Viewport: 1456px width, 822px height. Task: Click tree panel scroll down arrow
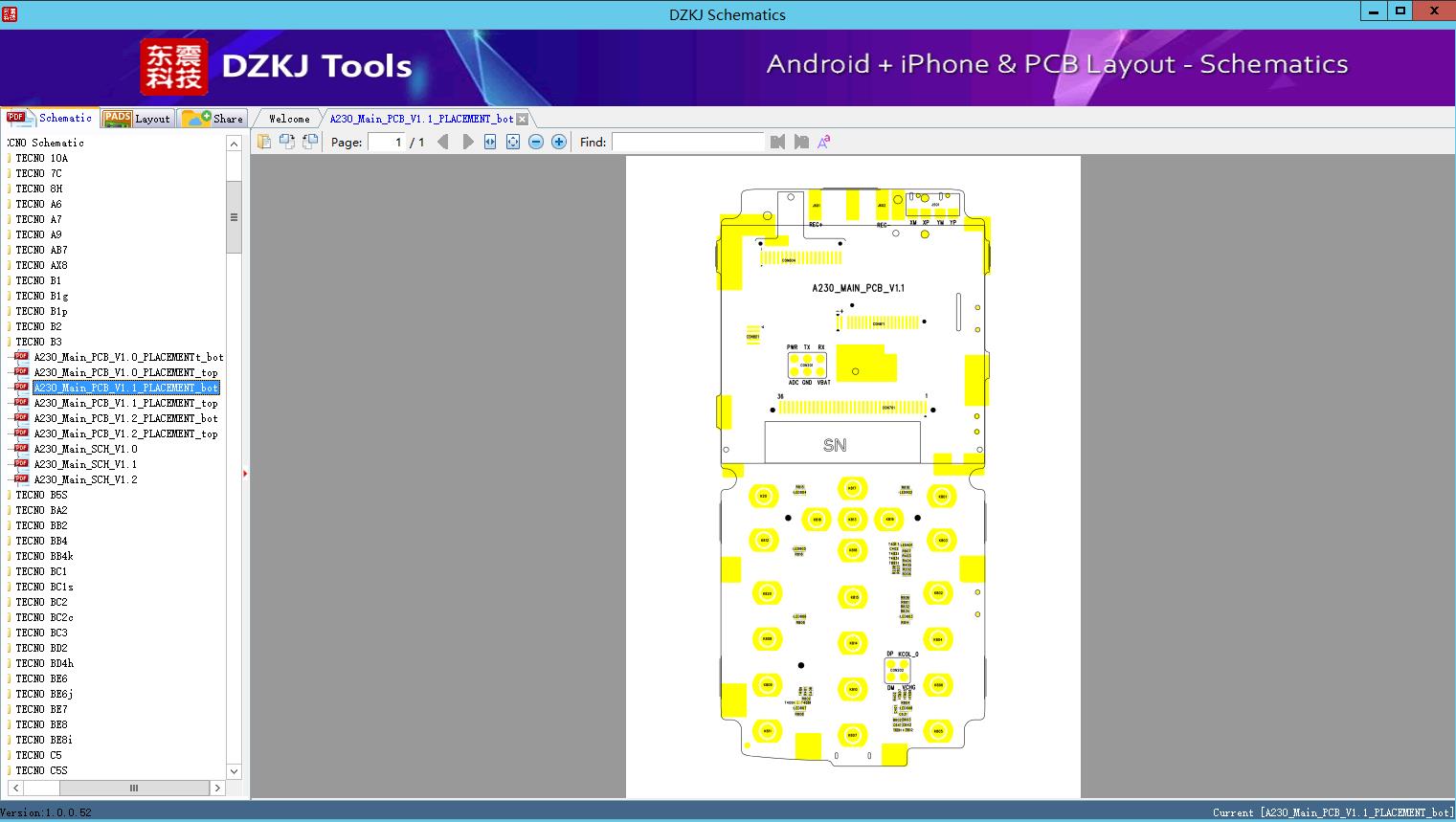click(234, 771)
